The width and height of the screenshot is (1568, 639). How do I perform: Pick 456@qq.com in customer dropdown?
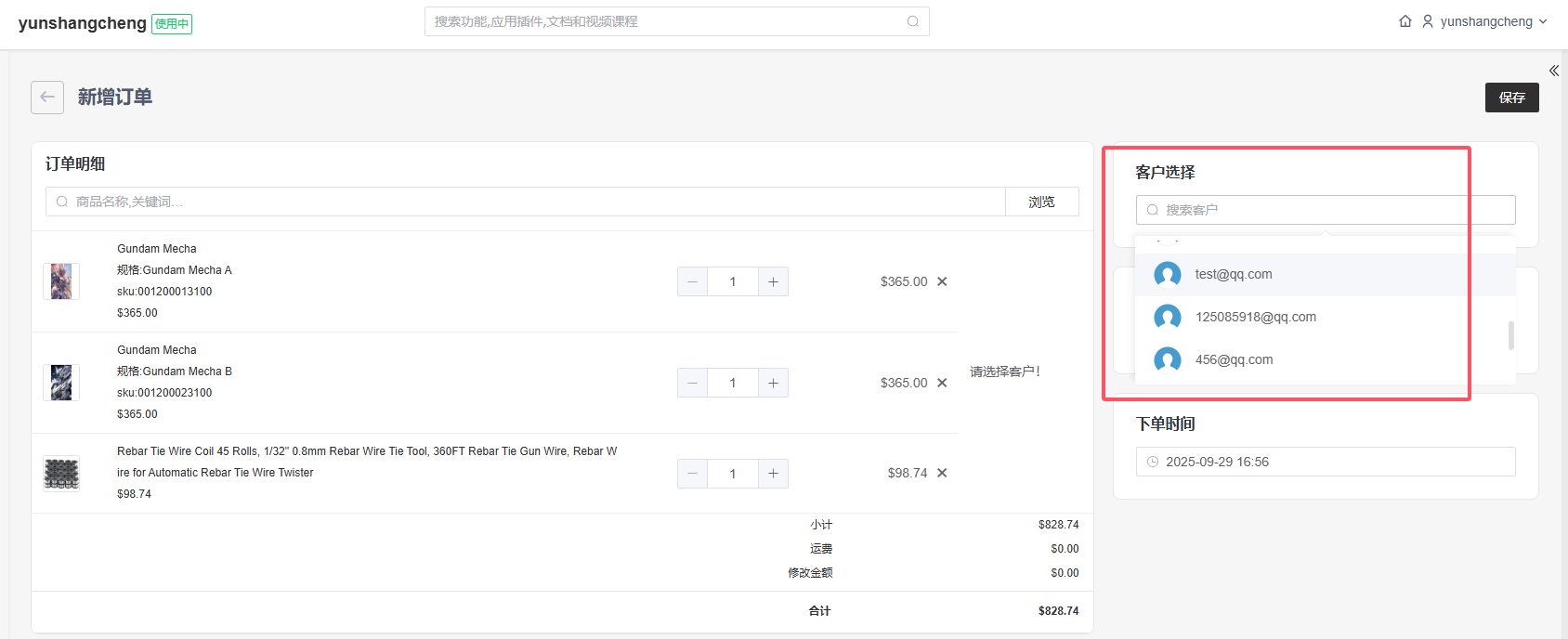tap(1234, 359)
